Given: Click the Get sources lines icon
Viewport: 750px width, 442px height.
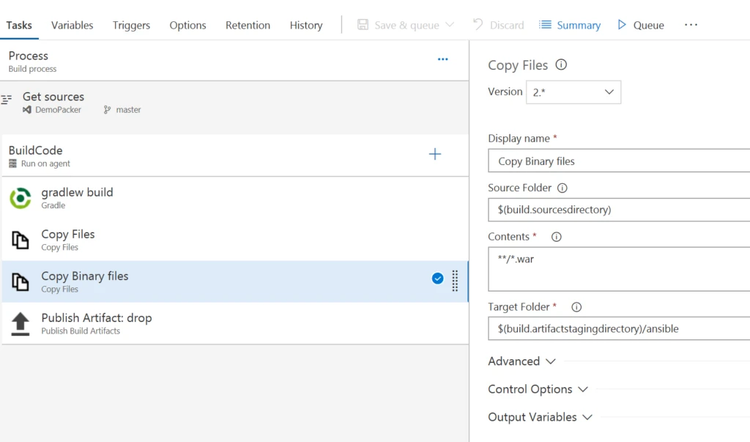Looking at the screenshot, I should (6, 99).
